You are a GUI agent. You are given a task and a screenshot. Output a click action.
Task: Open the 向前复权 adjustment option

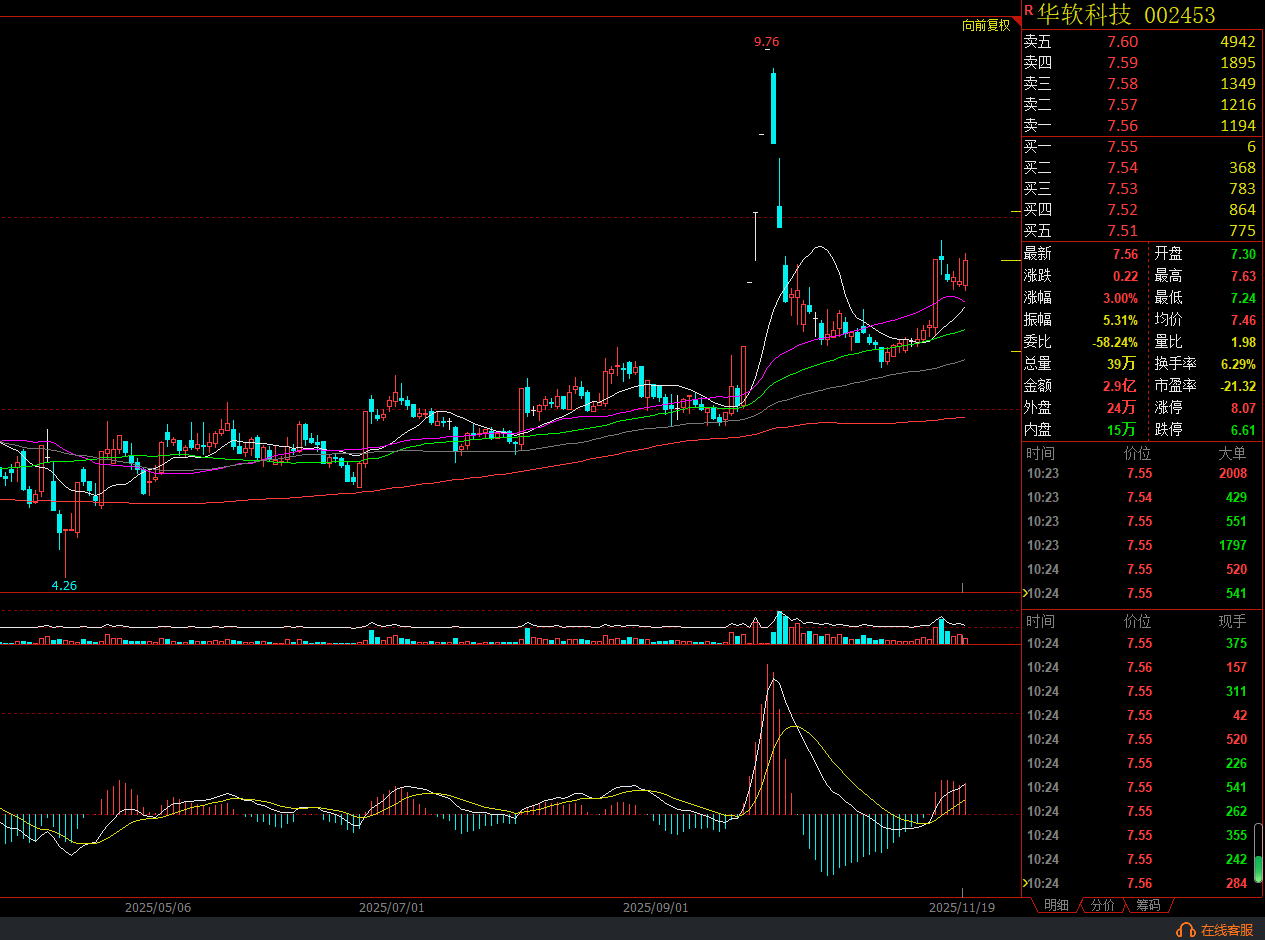click(x=985, y=25)
